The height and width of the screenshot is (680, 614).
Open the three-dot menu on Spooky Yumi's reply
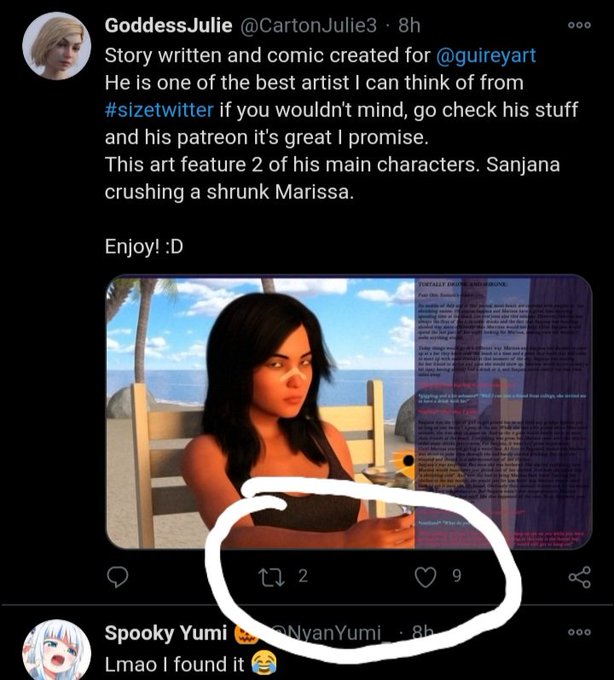(579, 632)
